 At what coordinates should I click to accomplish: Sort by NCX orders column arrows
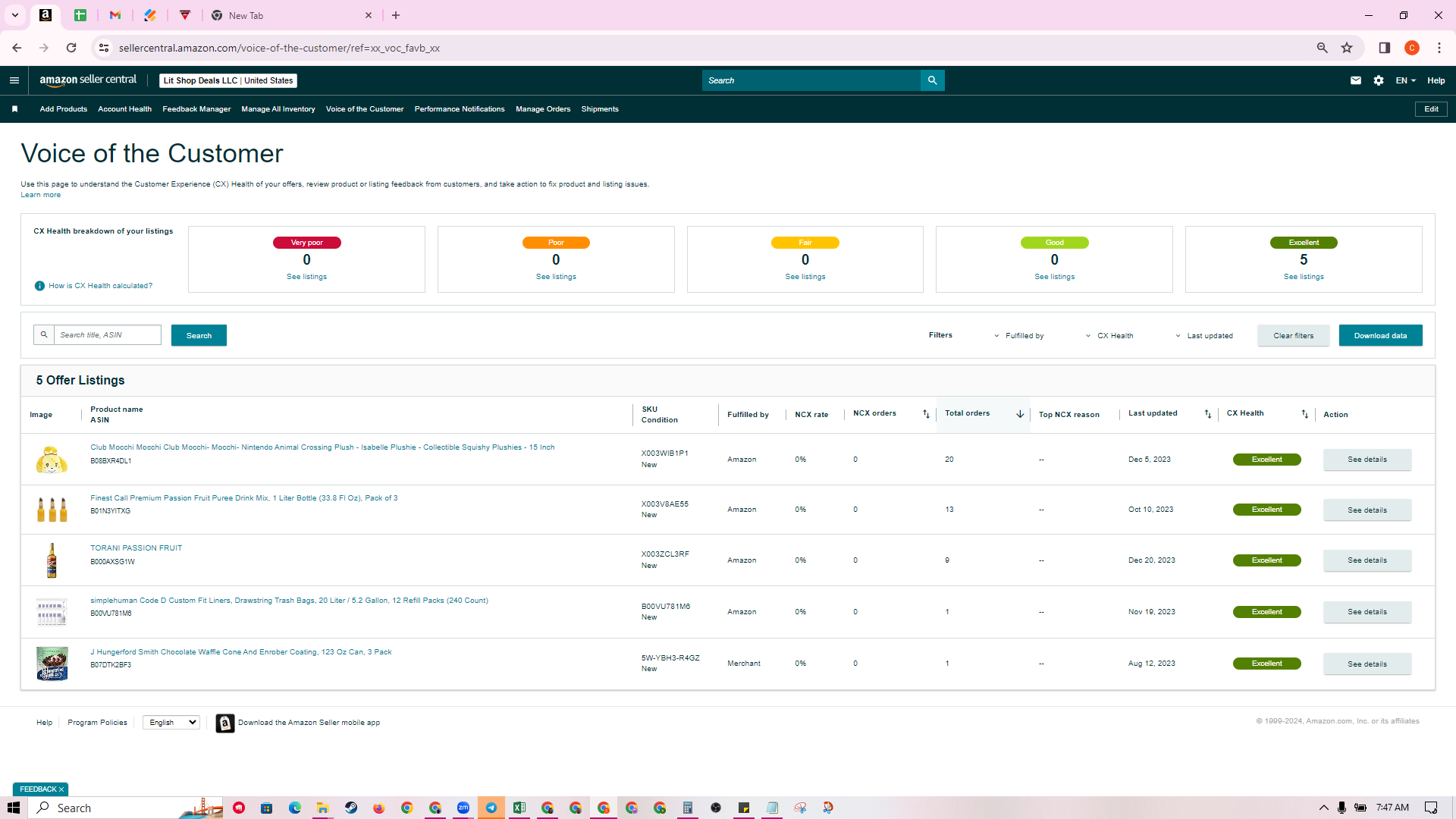point(926,414)
